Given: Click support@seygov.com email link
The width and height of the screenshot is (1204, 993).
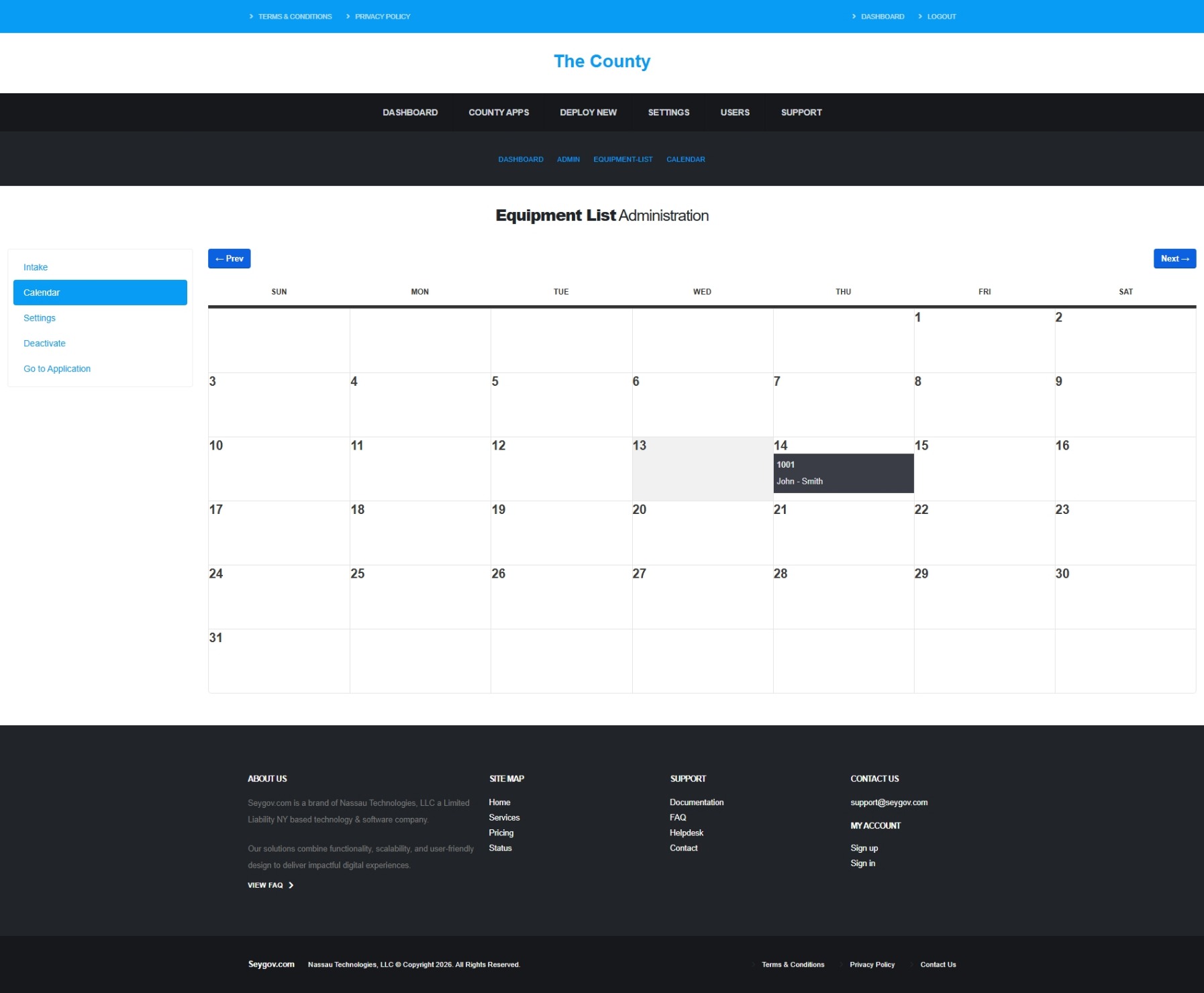Looking at the screenshot, I should [889, 802].
